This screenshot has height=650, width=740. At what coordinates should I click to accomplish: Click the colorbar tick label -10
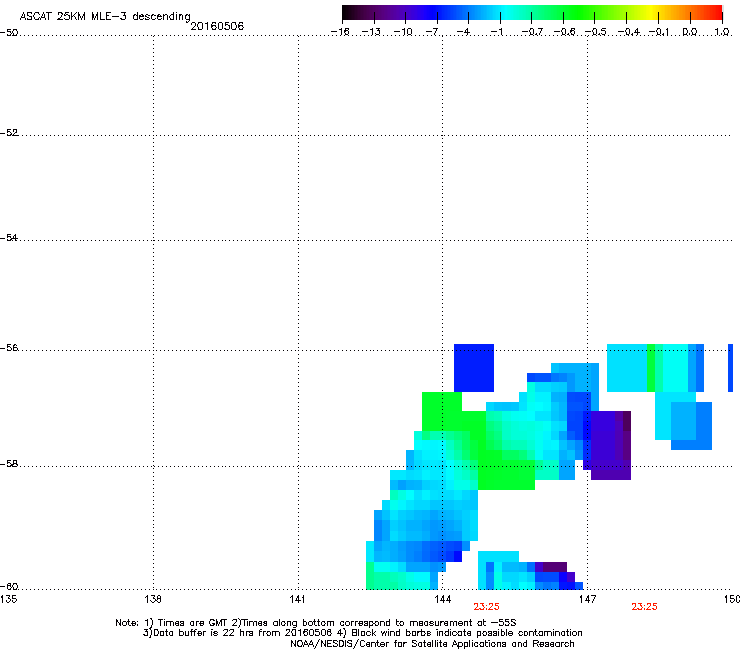point(403,32)
